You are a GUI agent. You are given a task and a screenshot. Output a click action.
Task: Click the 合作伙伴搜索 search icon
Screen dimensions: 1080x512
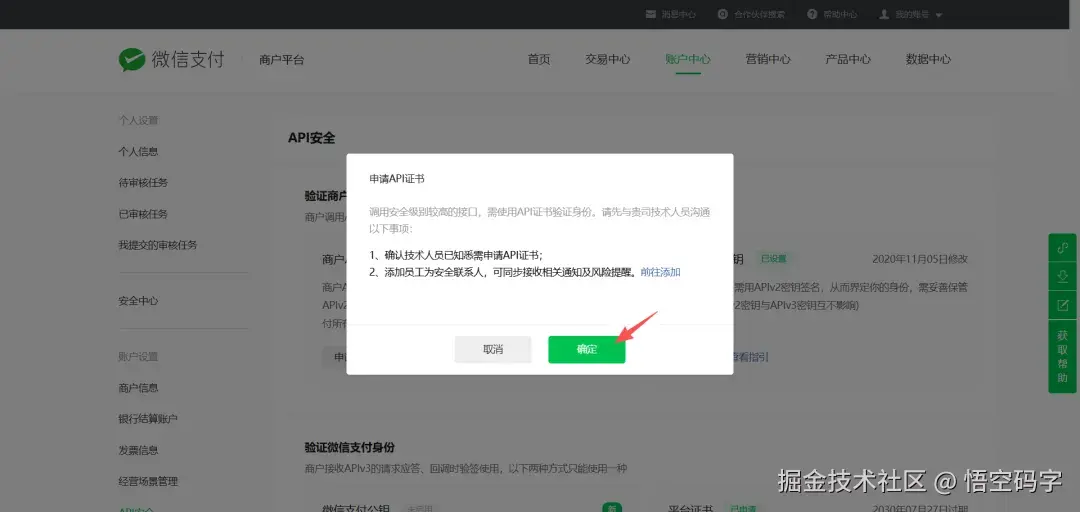click(723, 14)
